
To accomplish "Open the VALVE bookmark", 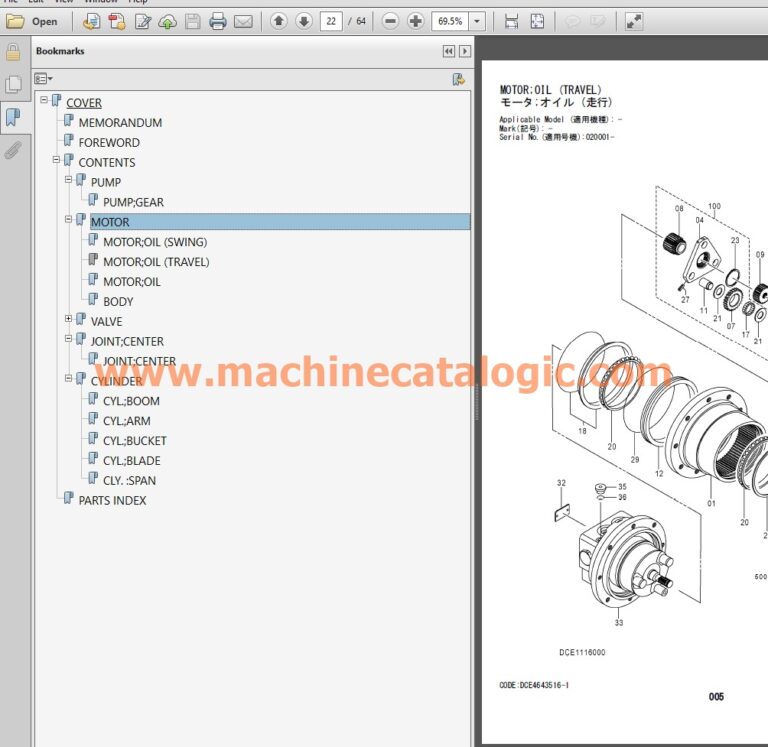I will click(106, 322).
